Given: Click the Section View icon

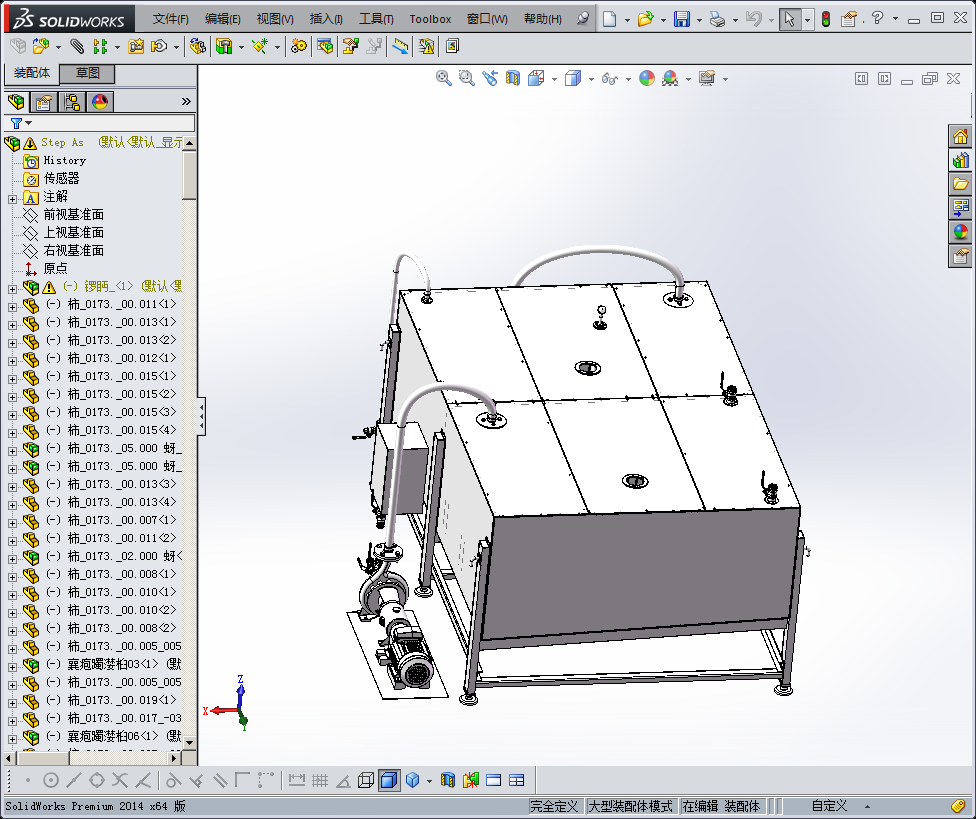Looking at the screenshot, I should 512,78.
